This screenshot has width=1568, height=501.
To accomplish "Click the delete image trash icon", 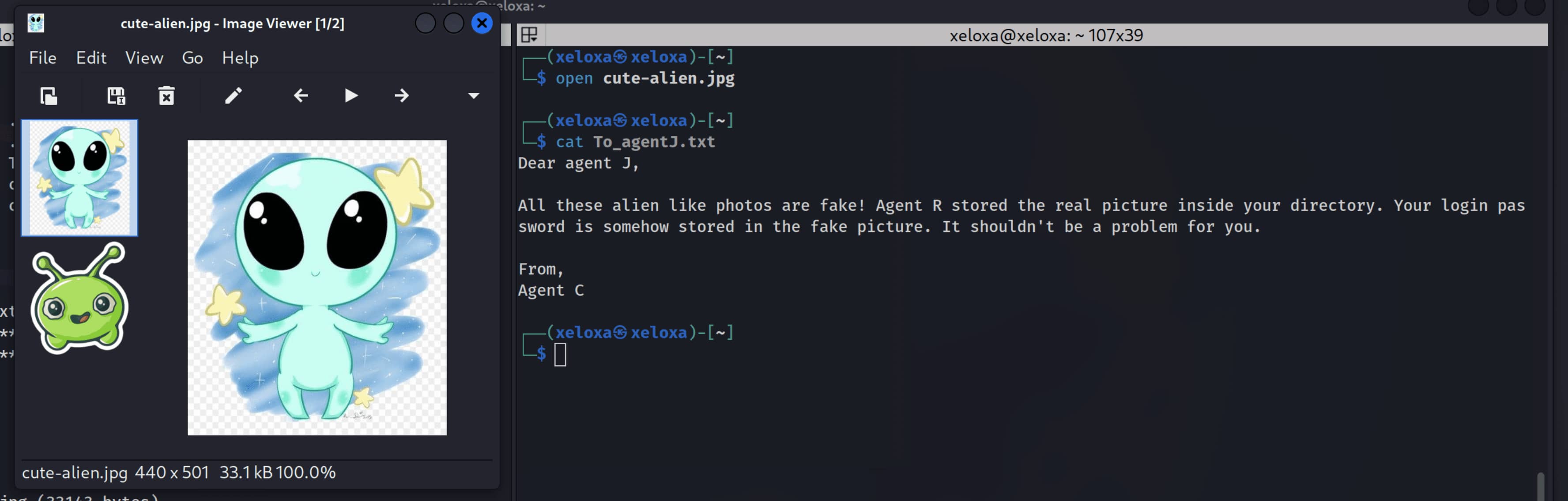I will click(166, 96).
